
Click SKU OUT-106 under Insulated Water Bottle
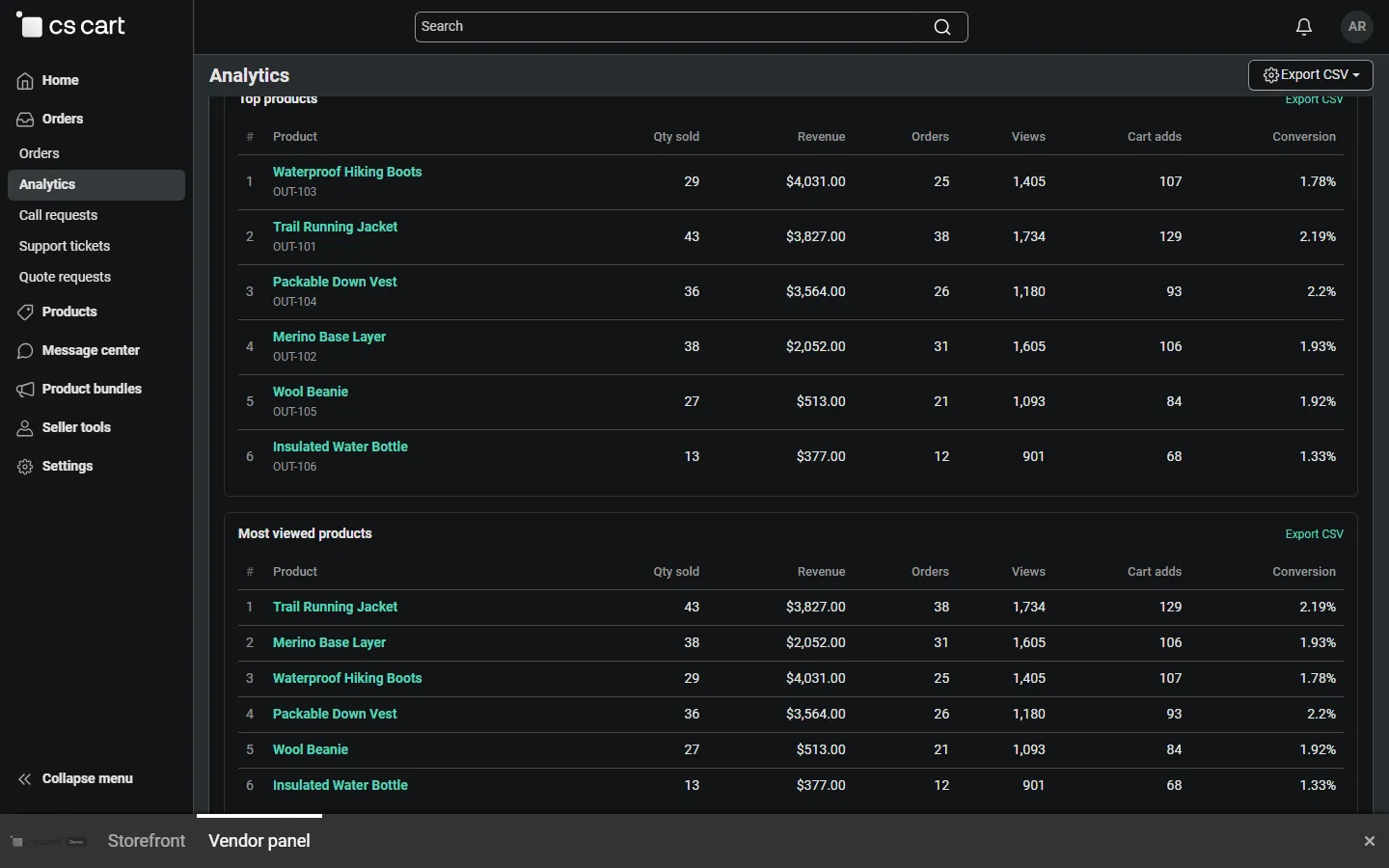294,467
